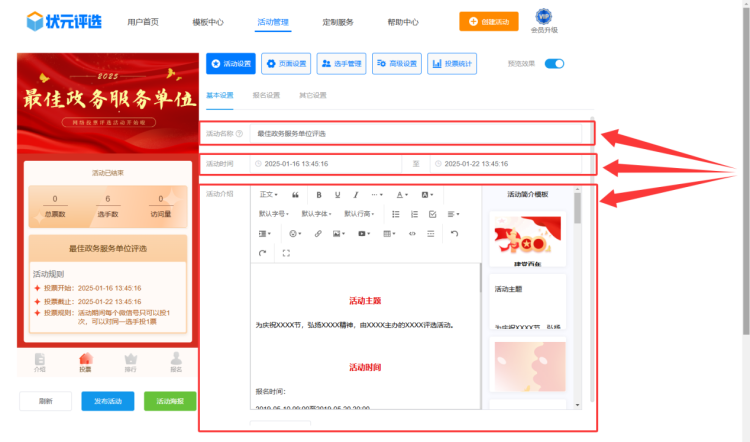Toggle the 预览效果 preview switch

pyautogui.click(x=553, y=64)
